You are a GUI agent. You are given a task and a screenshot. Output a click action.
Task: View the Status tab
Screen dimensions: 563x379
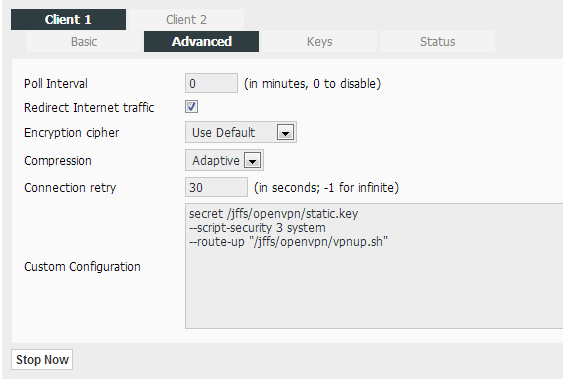[x=437, y=42]
